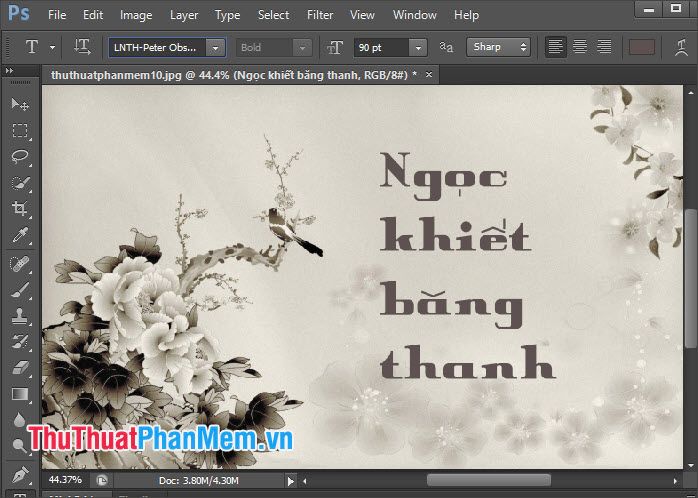Click the Doc: 3.80M/4.30M status text
Viewport: 698px width, 498px height.
(x=199, y=481)
